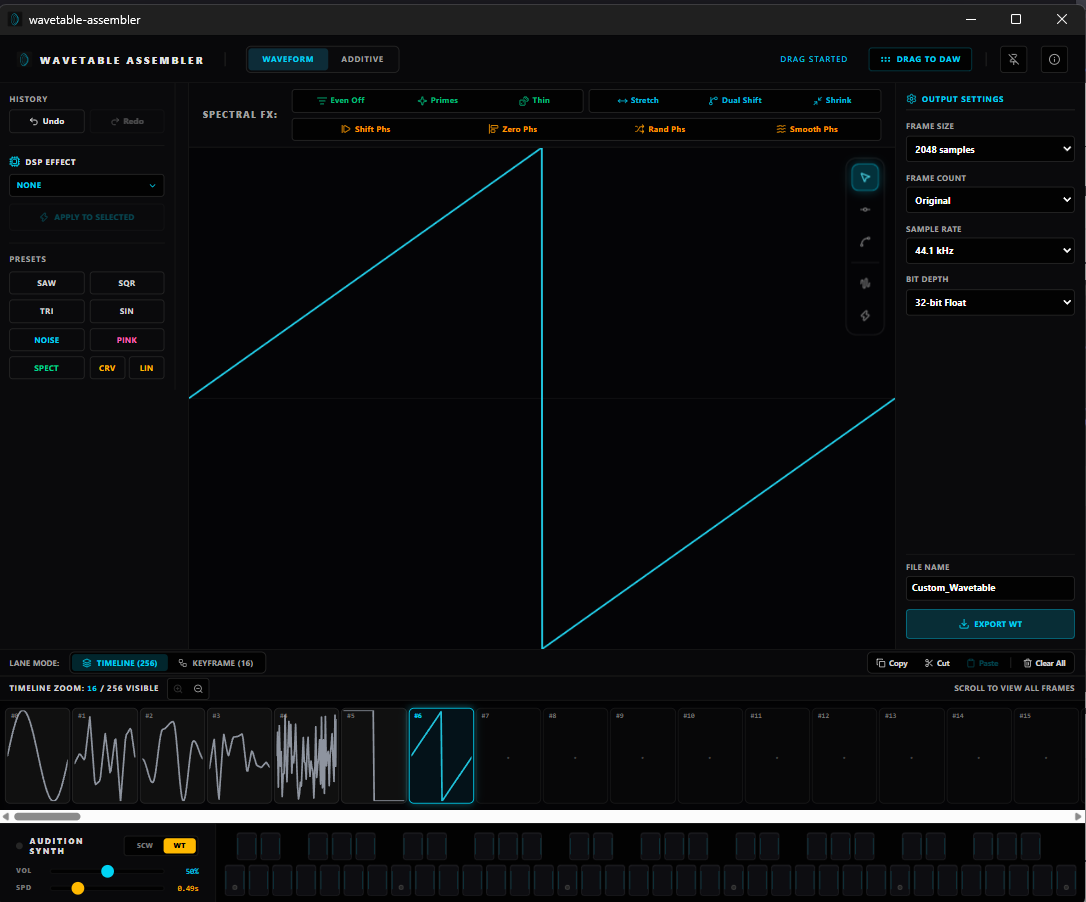Load the SQR preset
Image resolution: width=1086 pixels, height=902 pixels.
[127, 283]
